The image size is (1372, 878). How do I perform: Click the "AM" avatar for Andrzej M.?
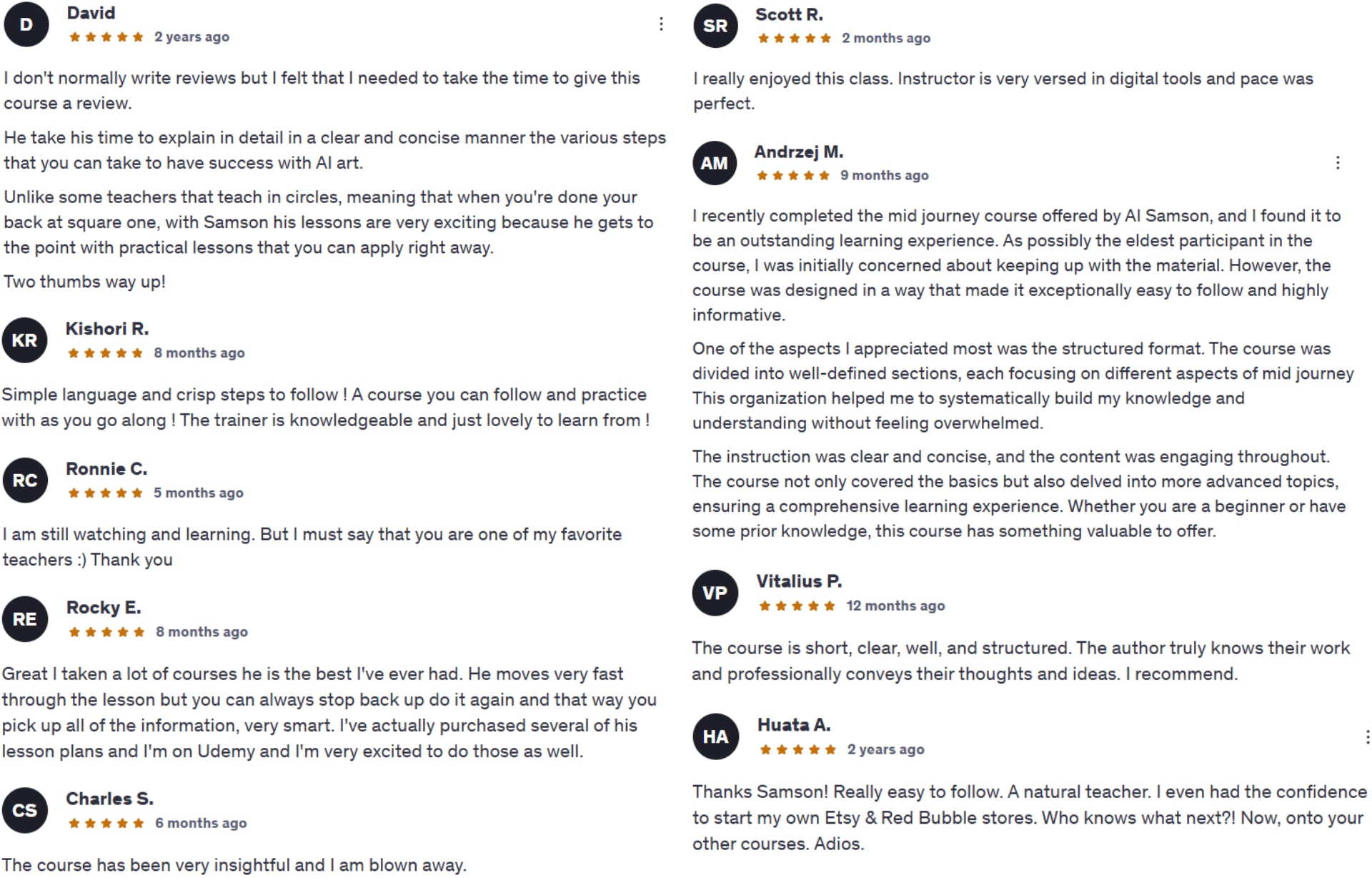[715, 163]
